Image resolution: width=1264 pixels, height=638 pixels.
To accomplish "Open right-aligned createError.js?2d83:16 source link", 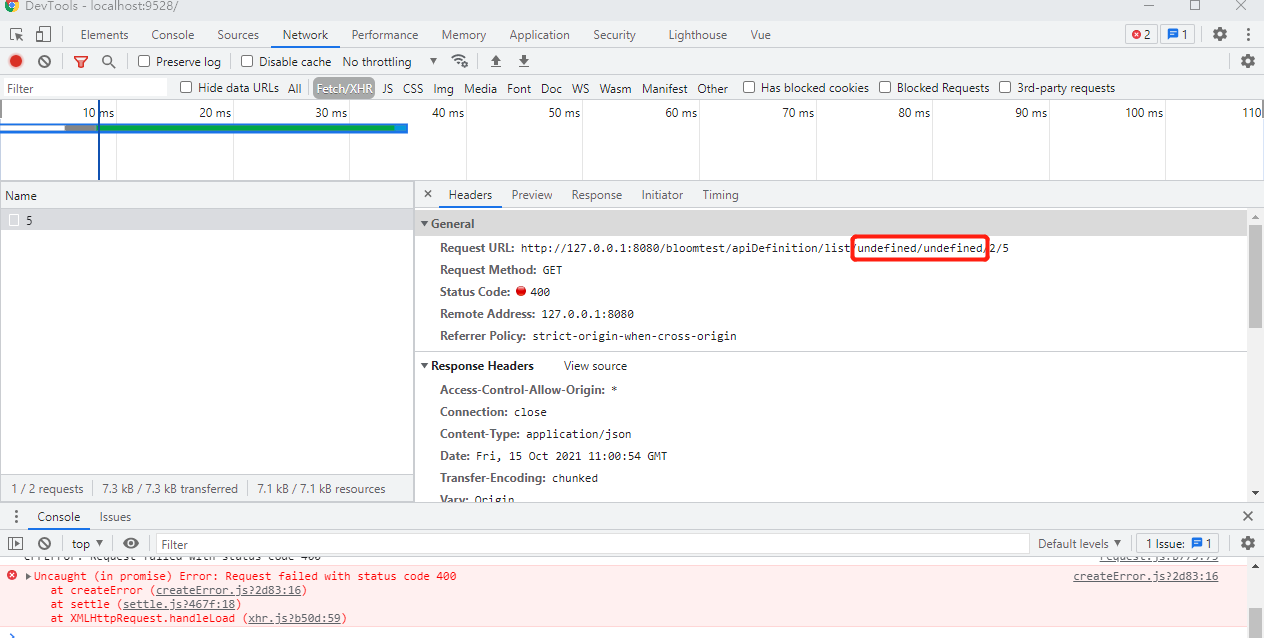I will (x=1146, y=576).
